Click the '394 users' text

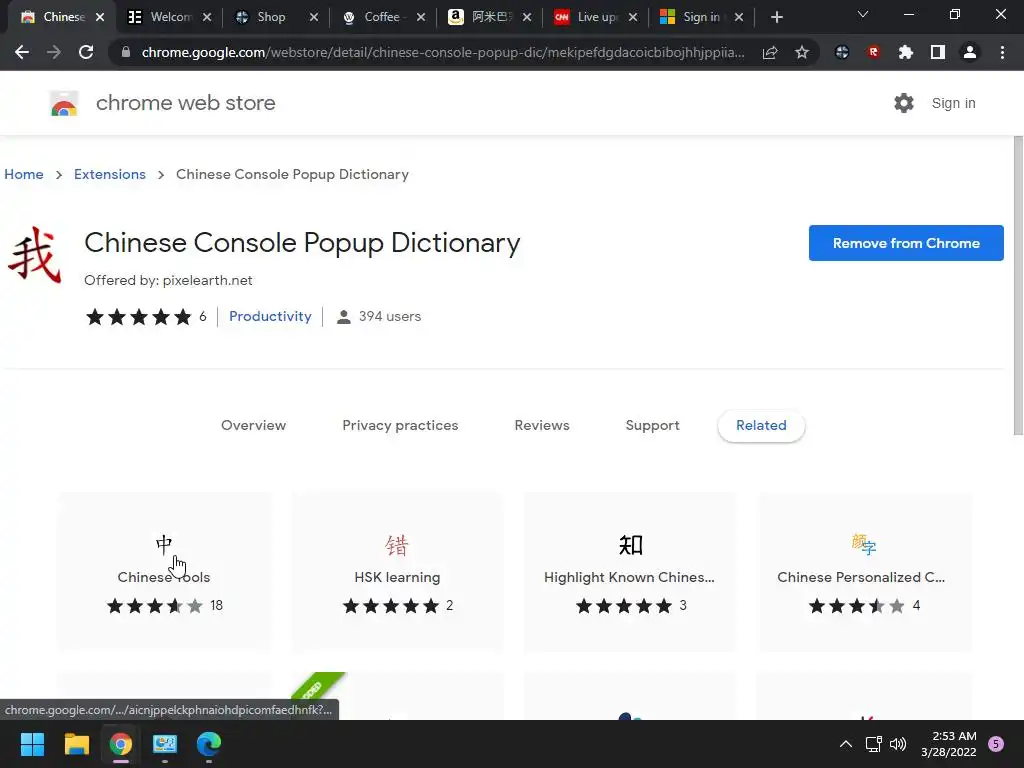click(390, 316)
